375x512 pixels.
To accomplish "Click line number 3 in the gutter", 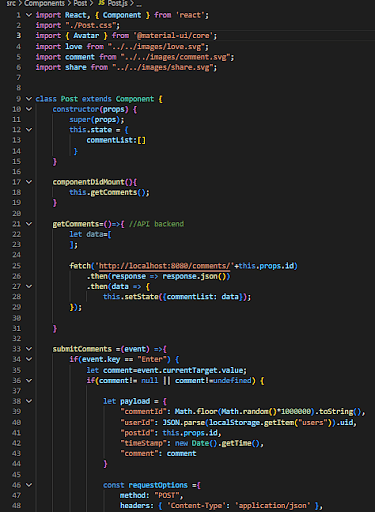I will point(19,36).
